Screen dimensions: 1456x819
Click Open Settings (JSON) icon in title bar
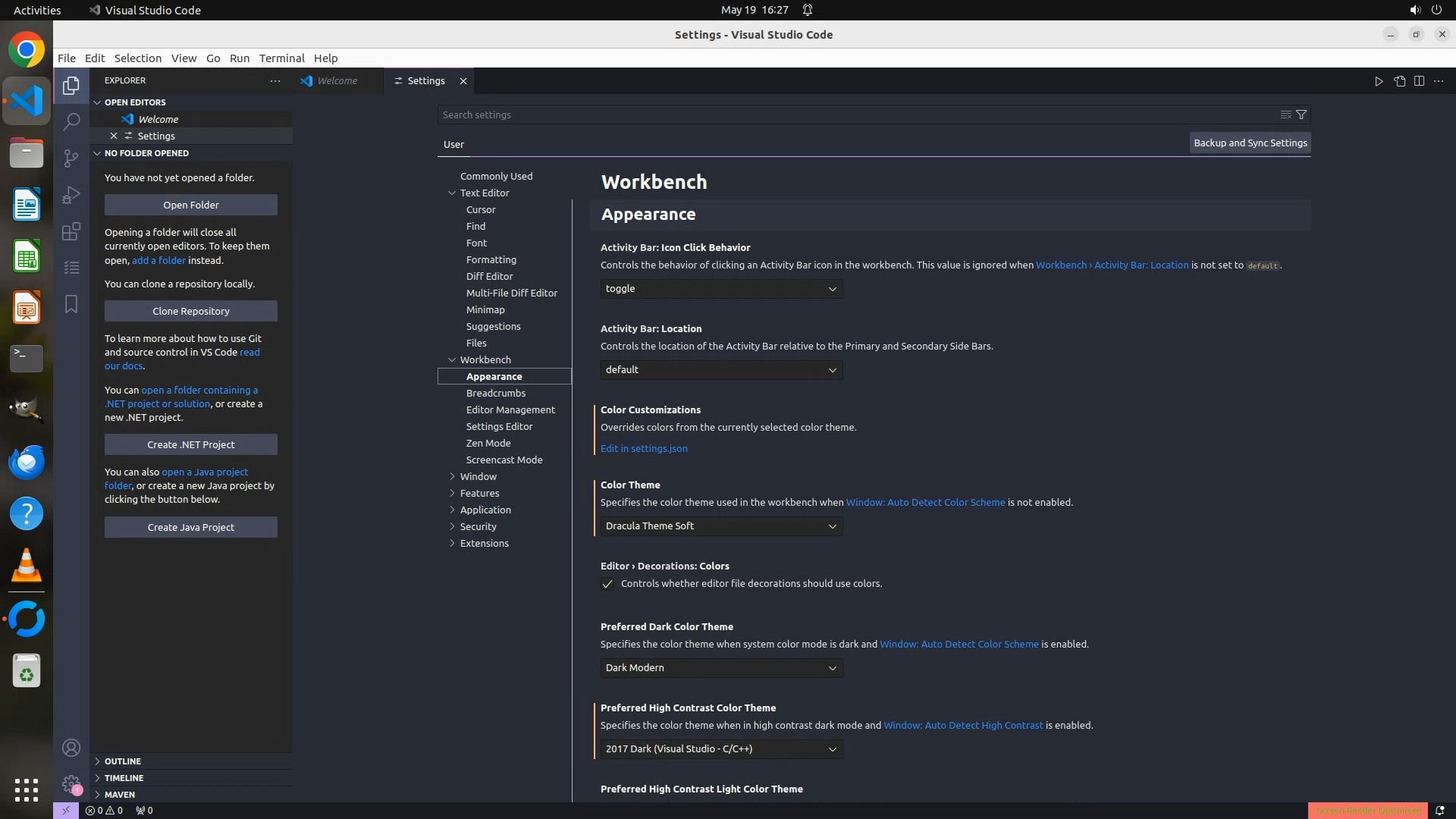1399,81
